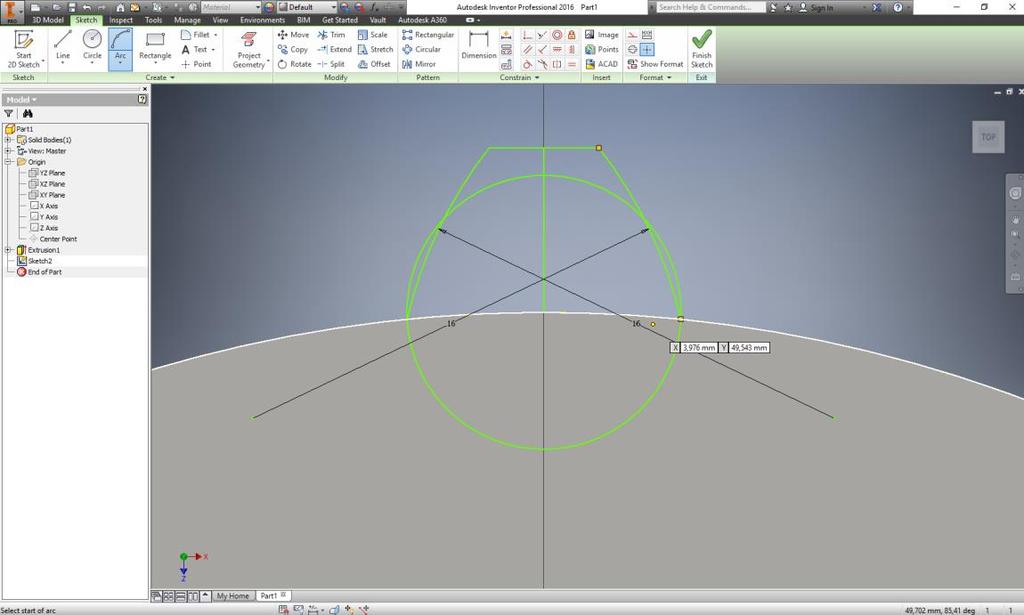
Task: Open the Environments ribbon tab
Action: coord(263,20)
